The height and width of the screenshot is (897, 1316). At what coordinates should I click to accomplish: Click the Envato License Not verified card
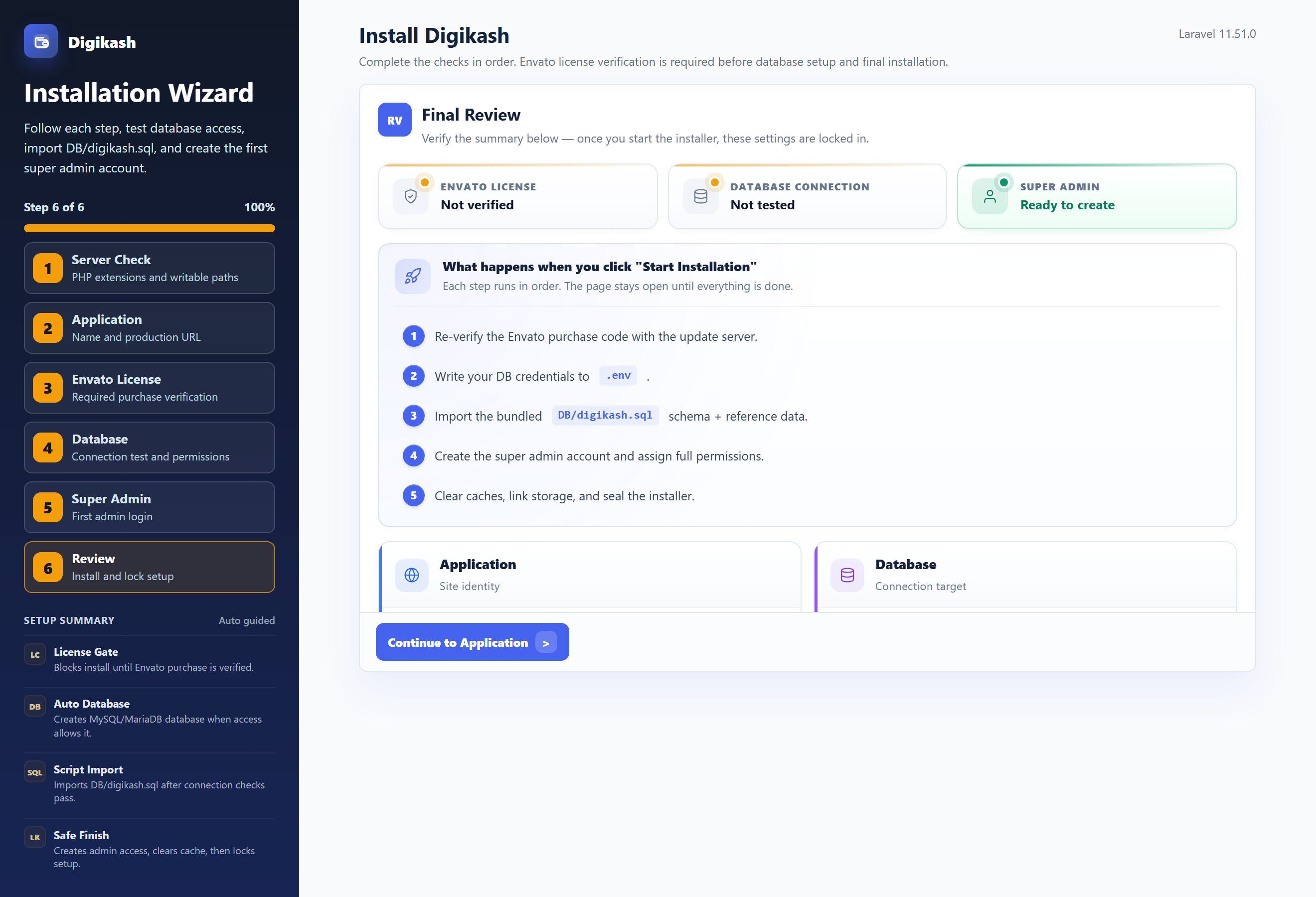point(517,196)
